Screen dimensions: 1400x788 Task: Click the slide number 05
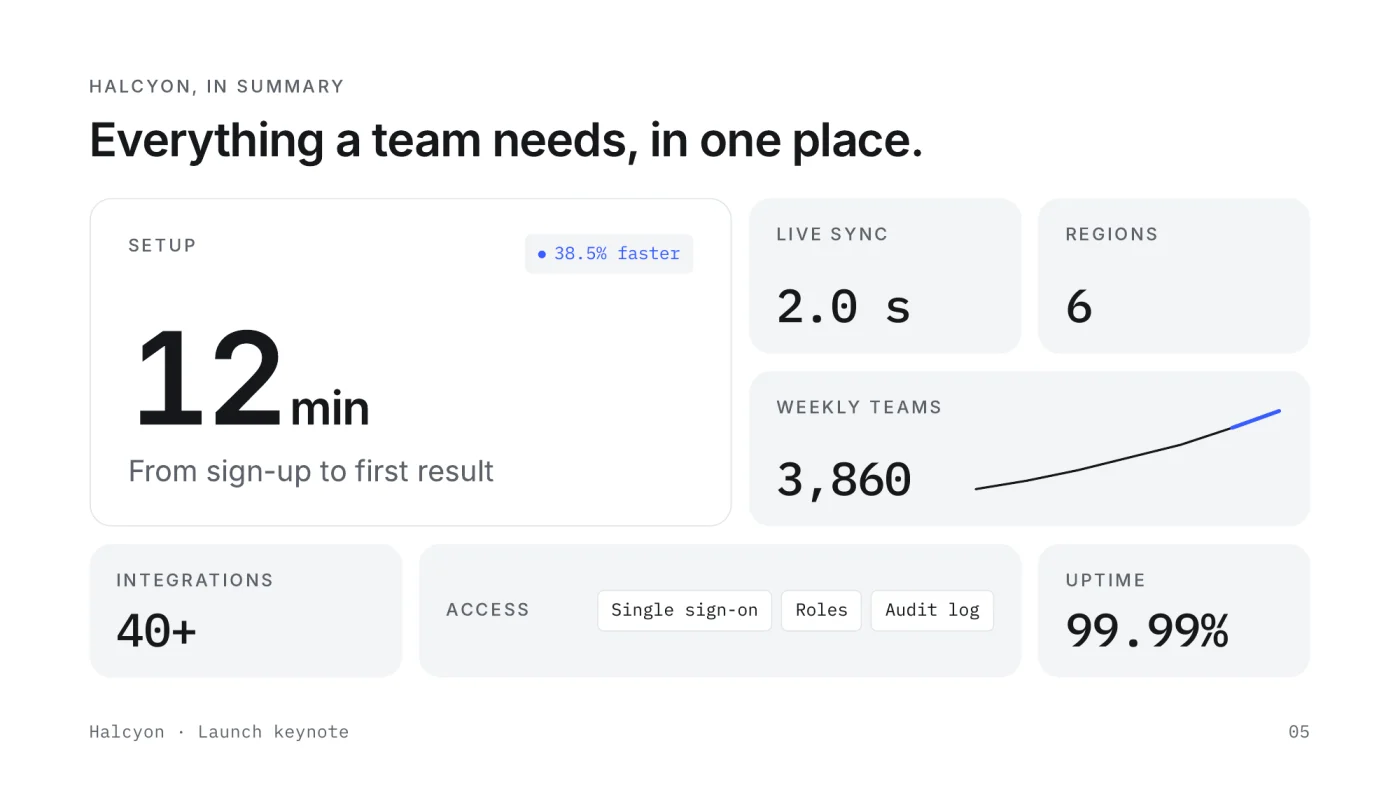pyautogui.click(x=1299, y=732)
